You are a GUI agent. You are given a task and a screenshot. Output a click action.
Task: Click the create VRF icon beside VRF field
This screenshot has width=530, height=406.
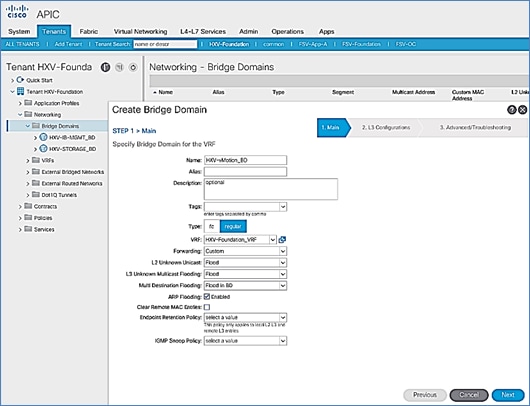tap(282, 240)
